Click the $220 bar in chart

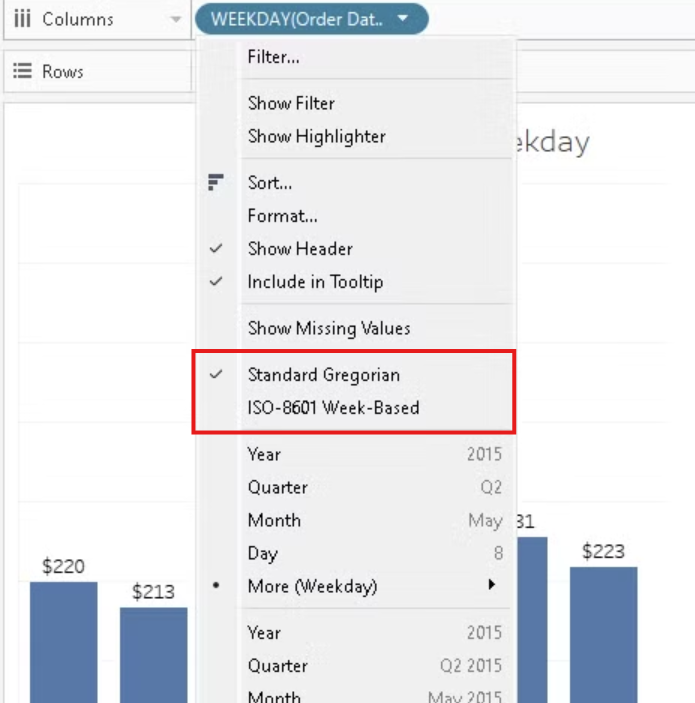(63, 640)
